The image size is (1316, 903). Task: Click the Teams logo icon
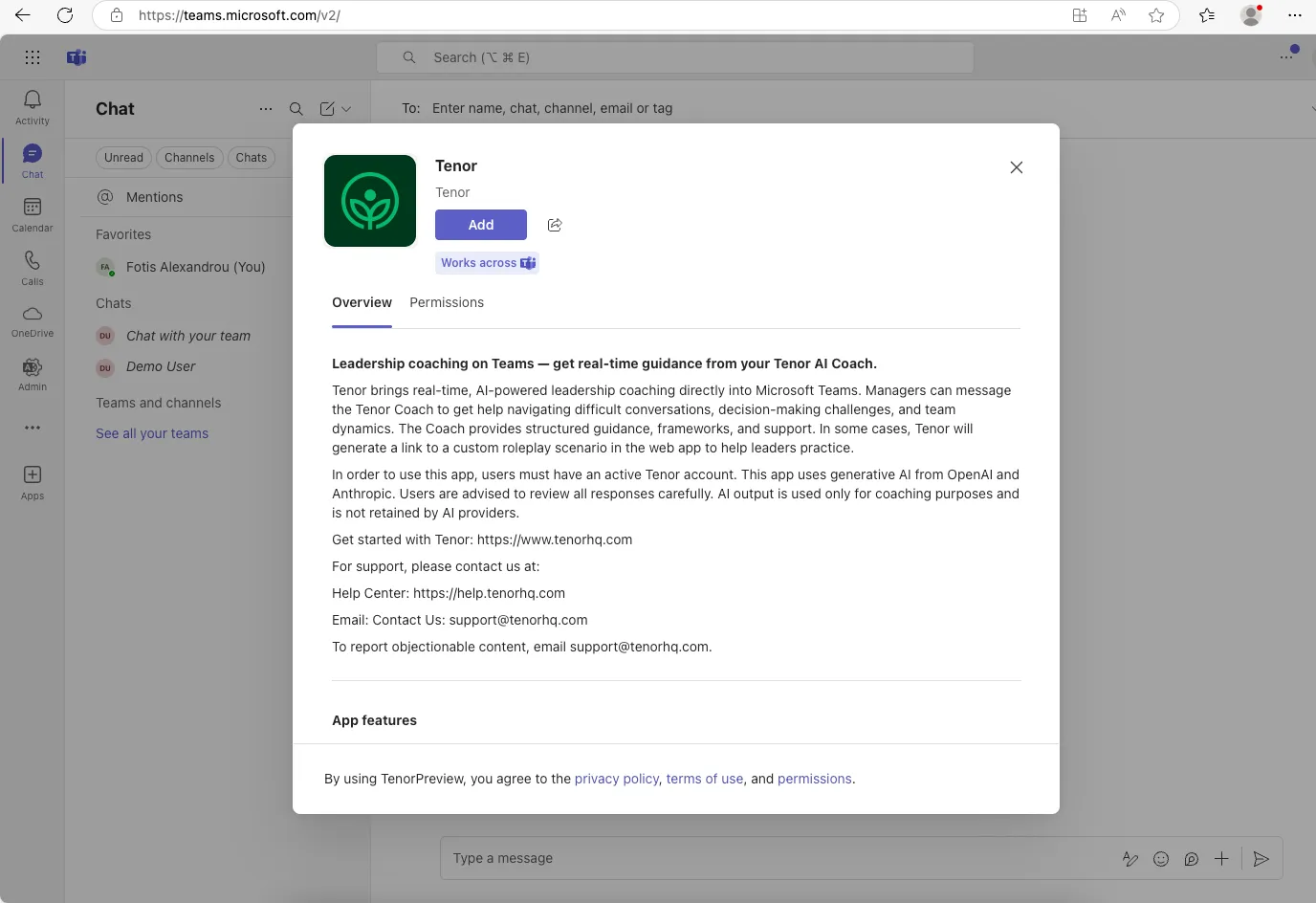pos(77,57)
